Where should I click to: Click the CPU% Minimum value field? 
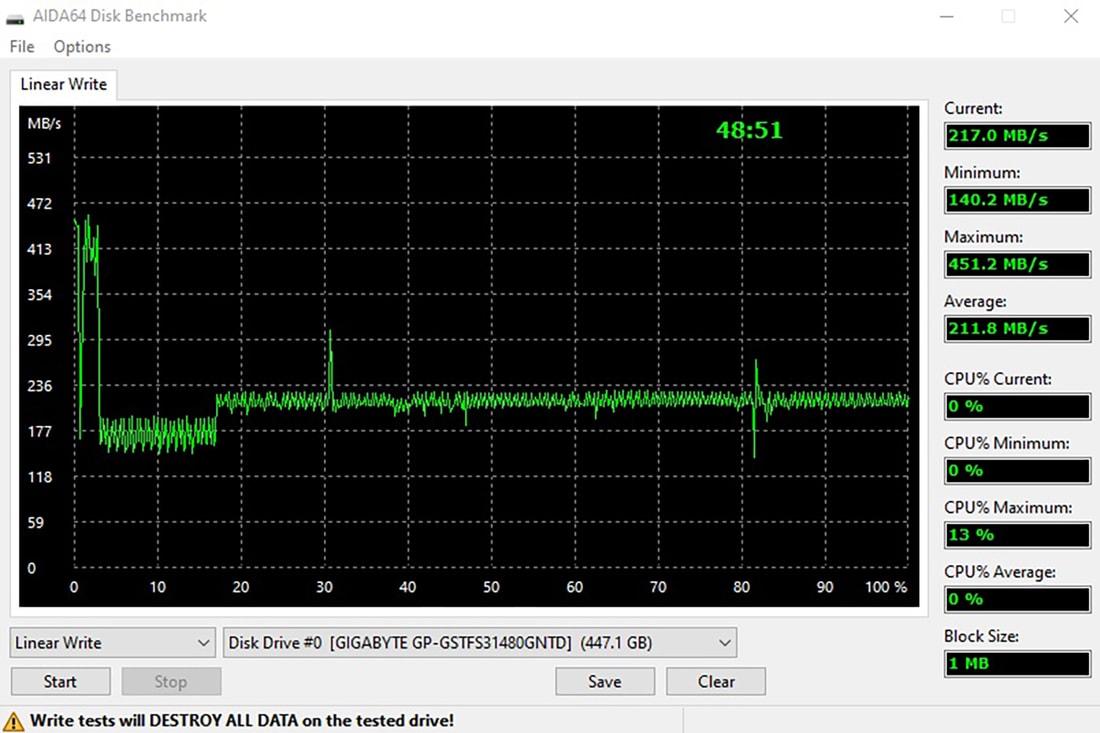pos(1017,471)
